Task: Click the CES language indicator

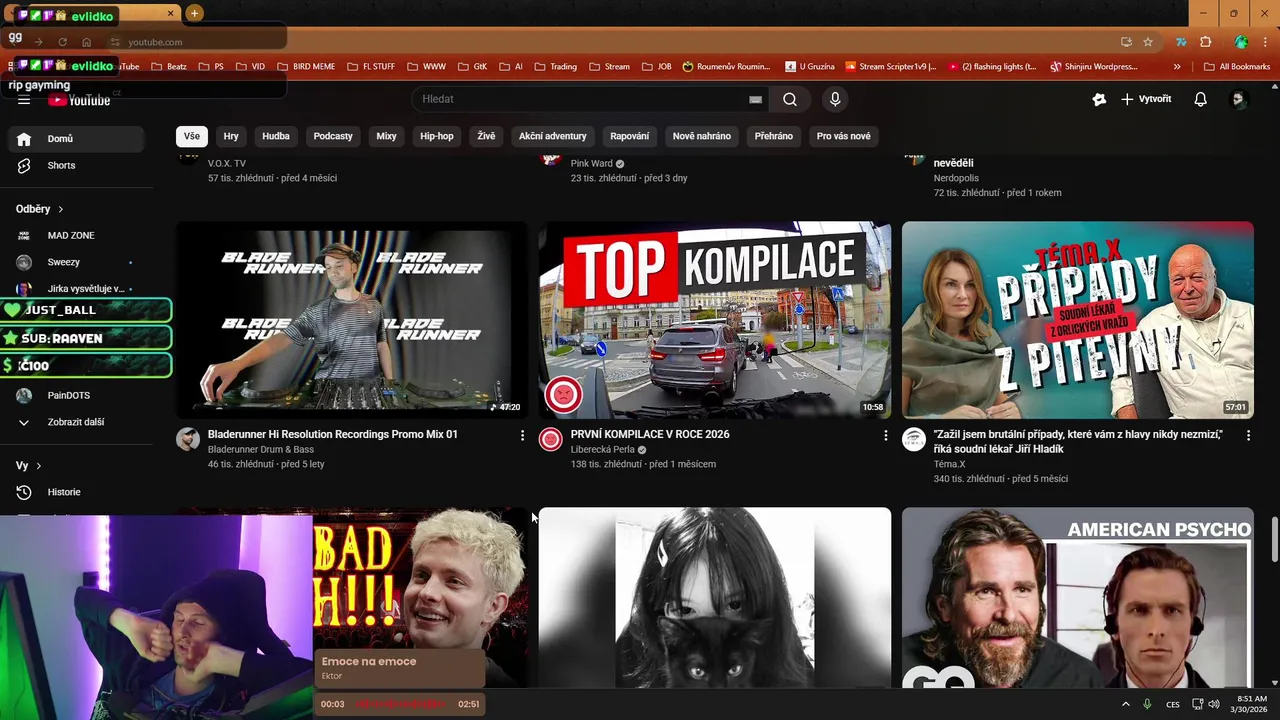Action: (1173, 704)
